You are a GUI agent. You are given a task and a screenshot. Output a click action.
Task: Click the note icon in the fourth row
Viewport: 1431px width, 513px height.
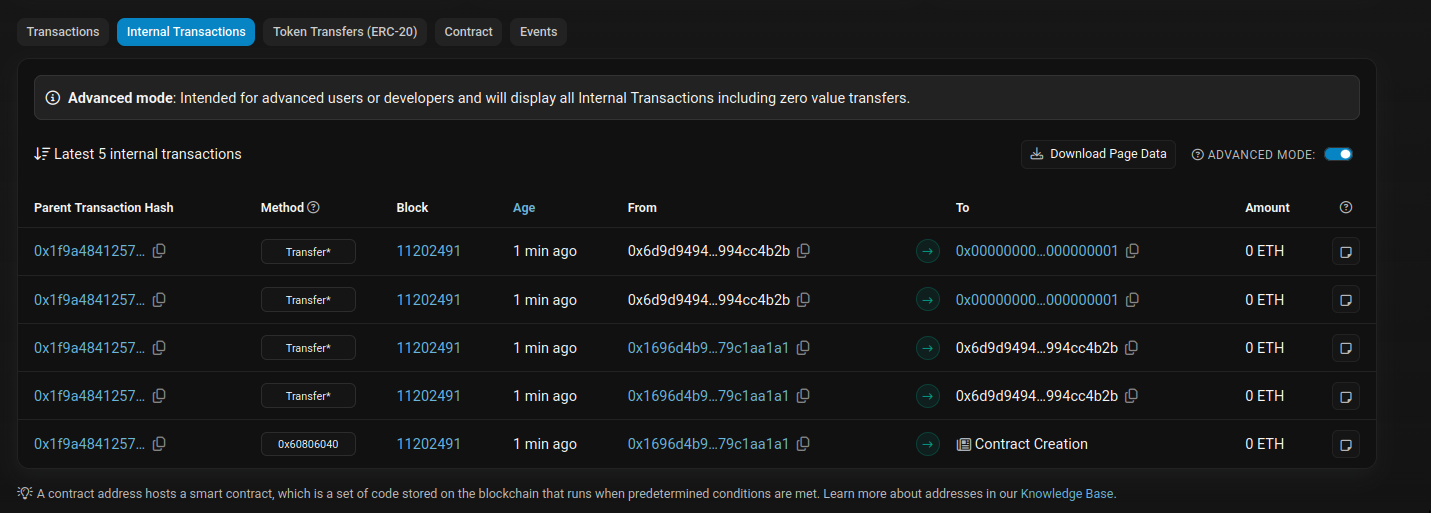tap(1346, 396)
